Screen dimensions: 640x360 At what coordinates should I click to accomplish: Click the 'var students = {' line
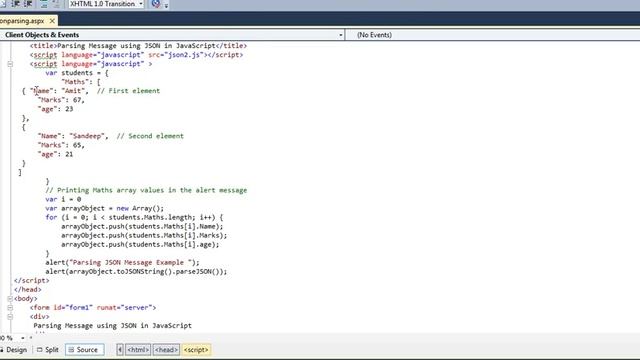click(x=77, y=73)
